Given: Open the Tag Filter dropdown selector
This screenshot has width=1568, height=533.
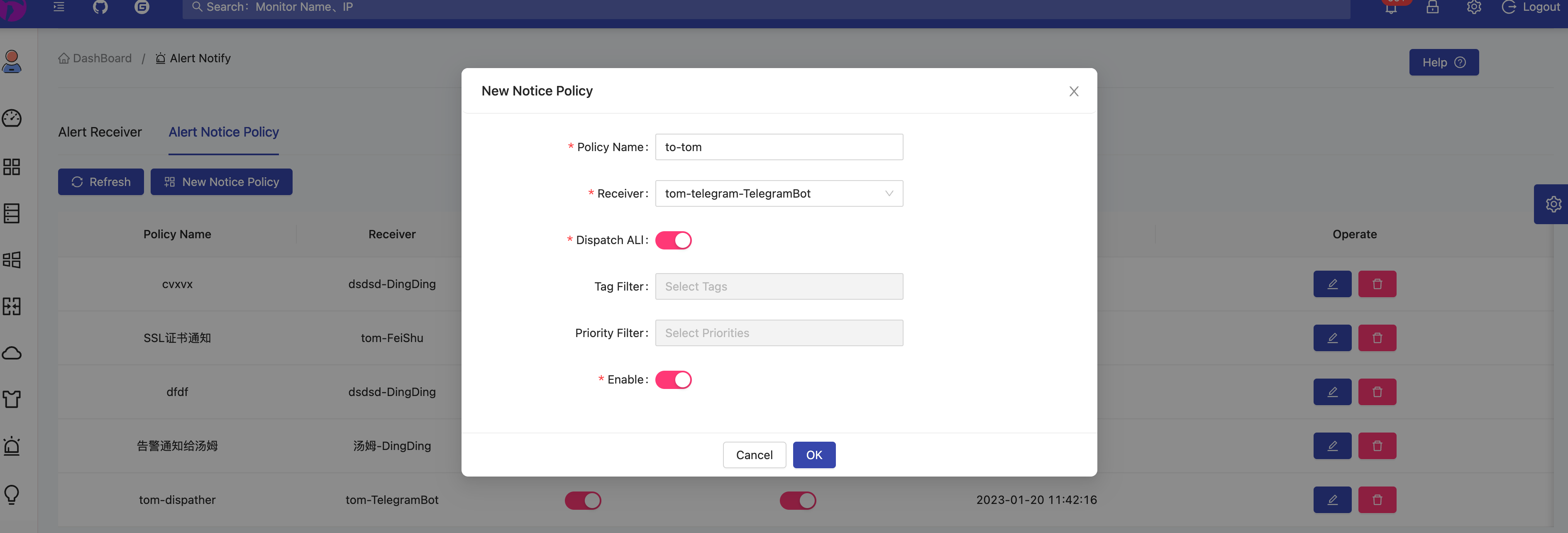Looking at the screenshot, I should tap(779, 286).
